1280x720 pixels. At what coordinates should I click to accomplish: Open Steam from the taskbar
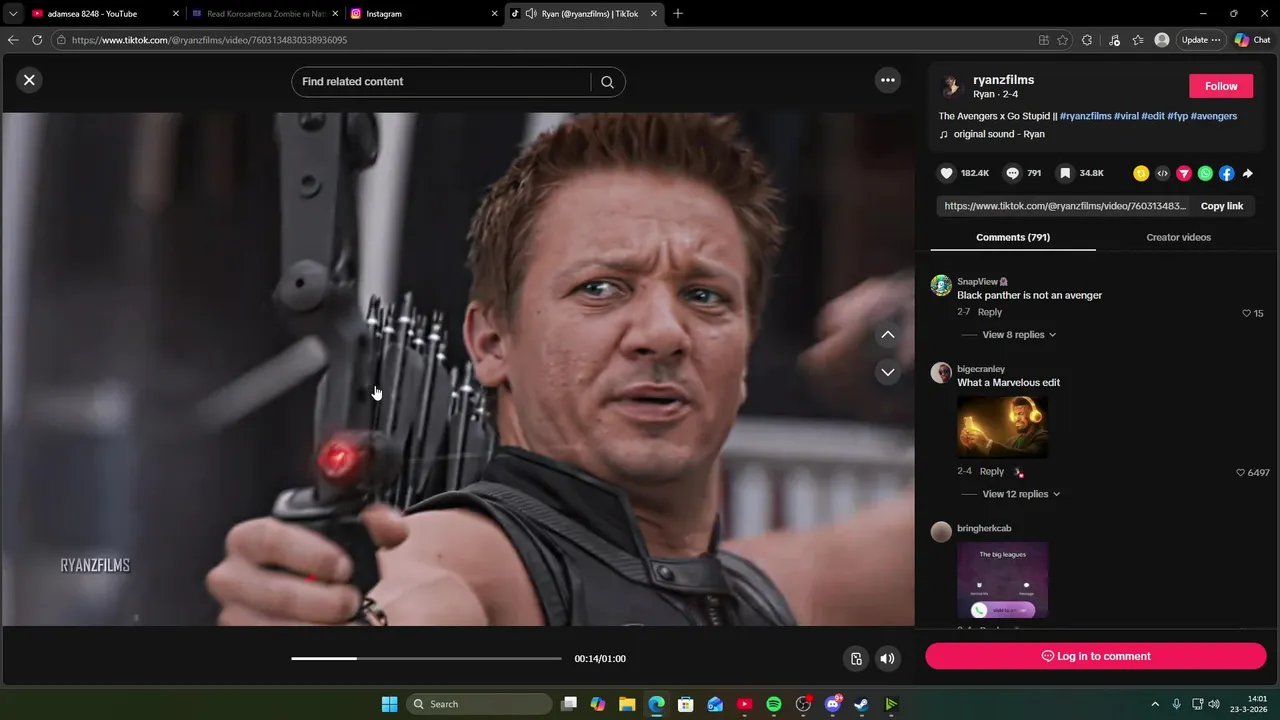pos(861,704)
